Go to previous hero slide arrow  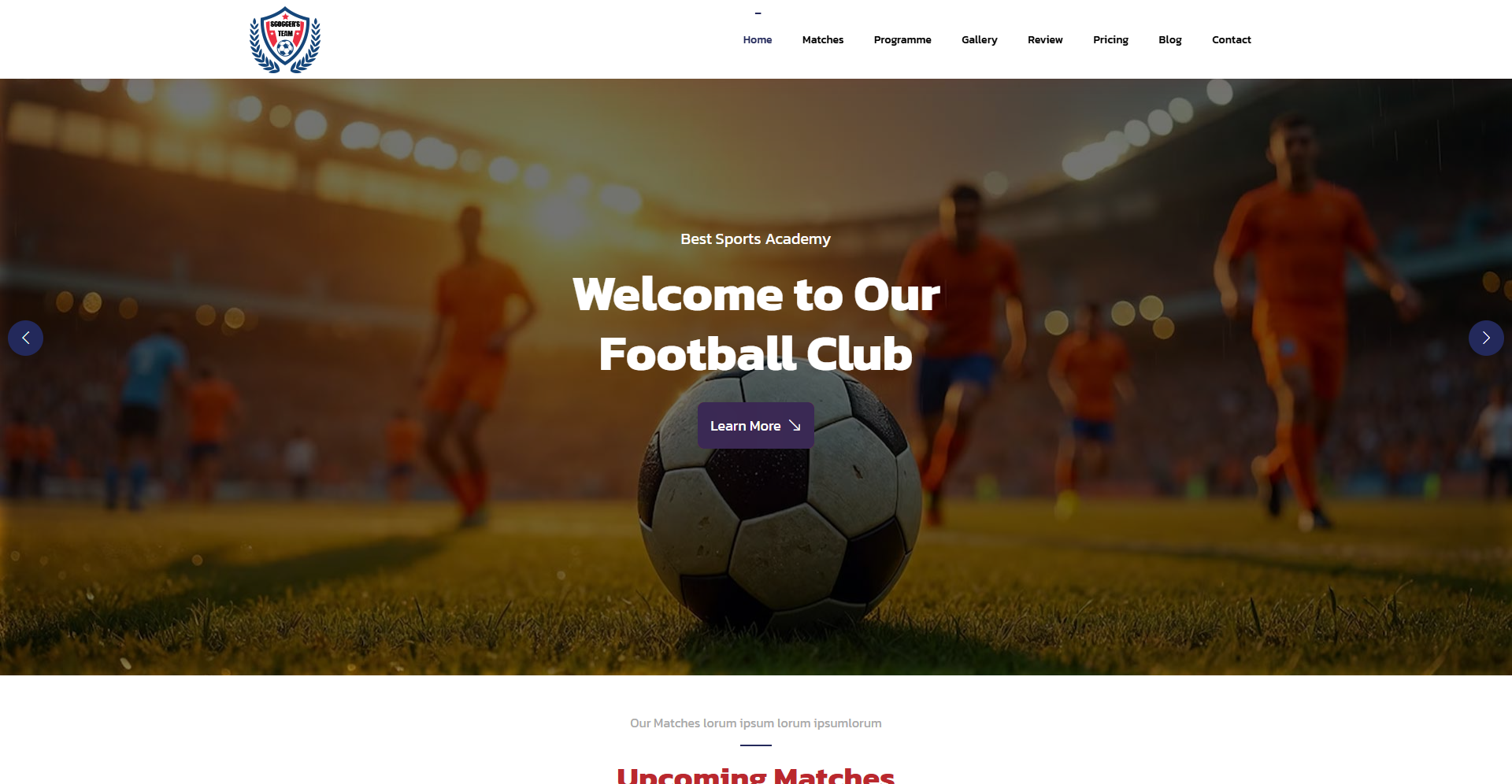(25, 338)
